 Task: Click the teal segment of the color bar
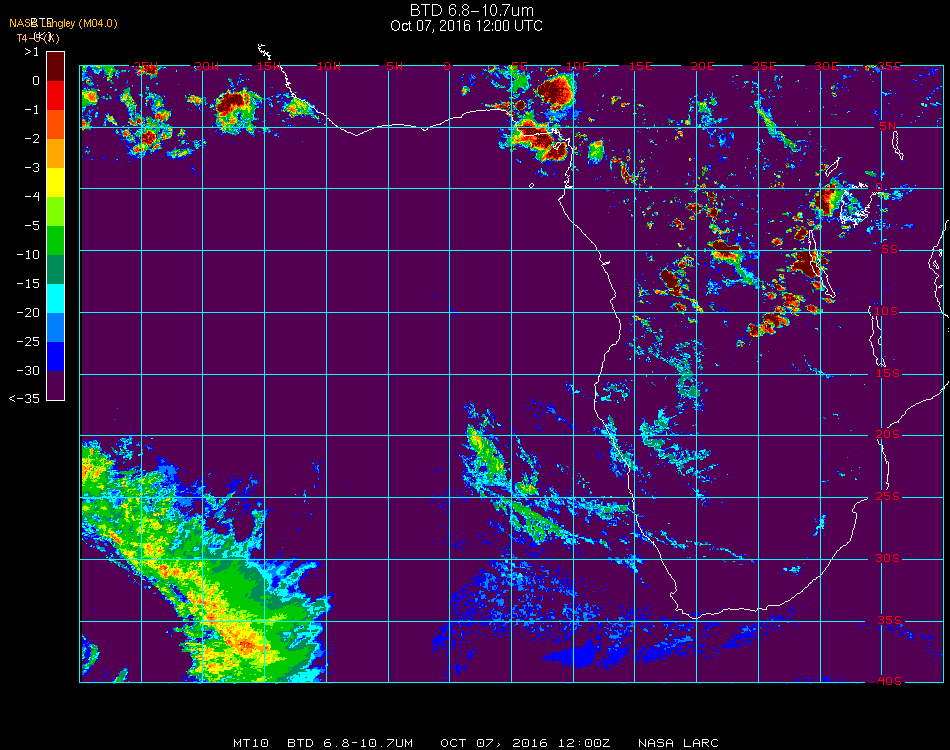click(55, 270)
